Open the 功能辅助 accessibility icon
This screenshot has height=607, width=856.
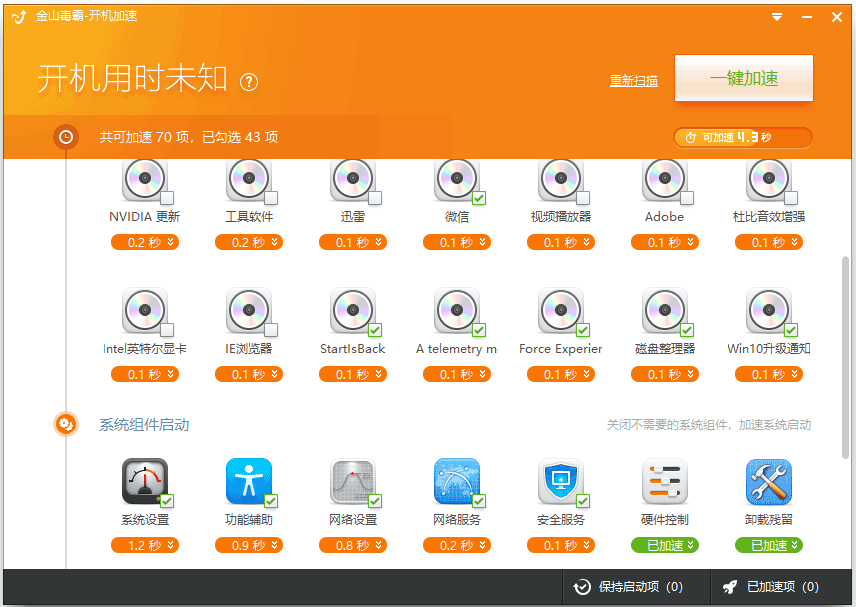249,481
